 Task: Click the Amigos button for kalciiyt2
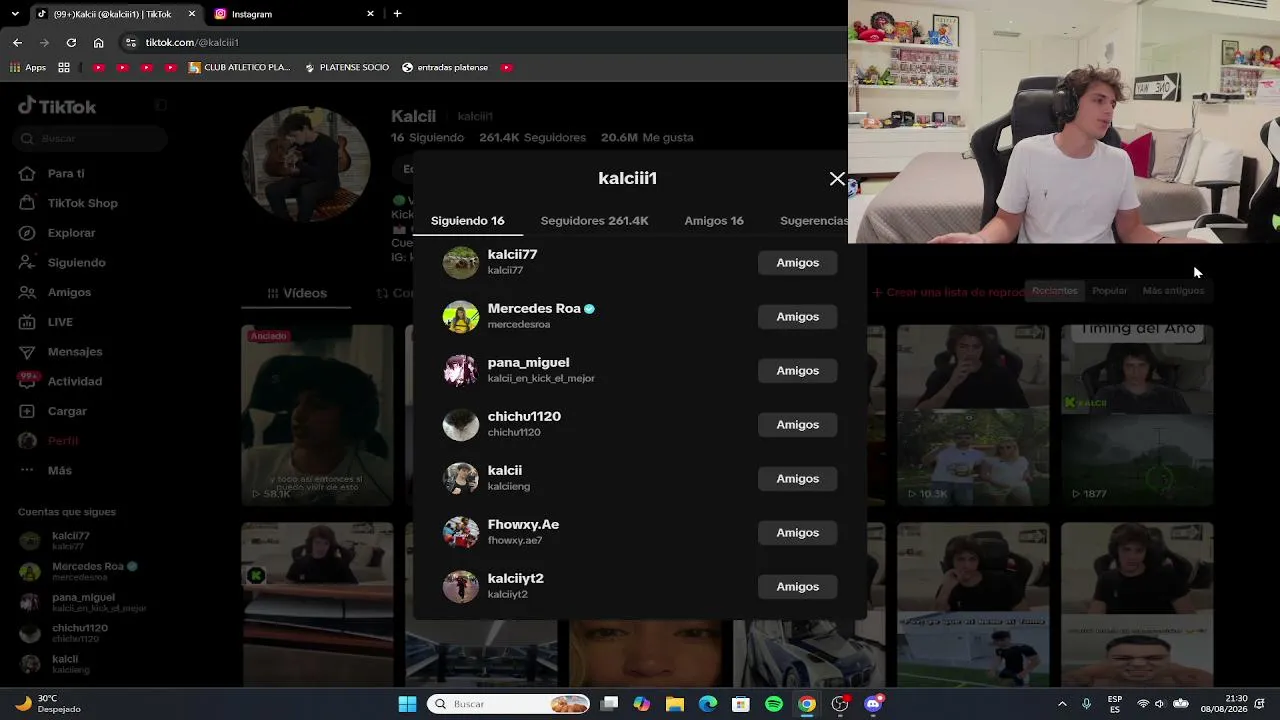pyautogui.click(x=797, y=587)
